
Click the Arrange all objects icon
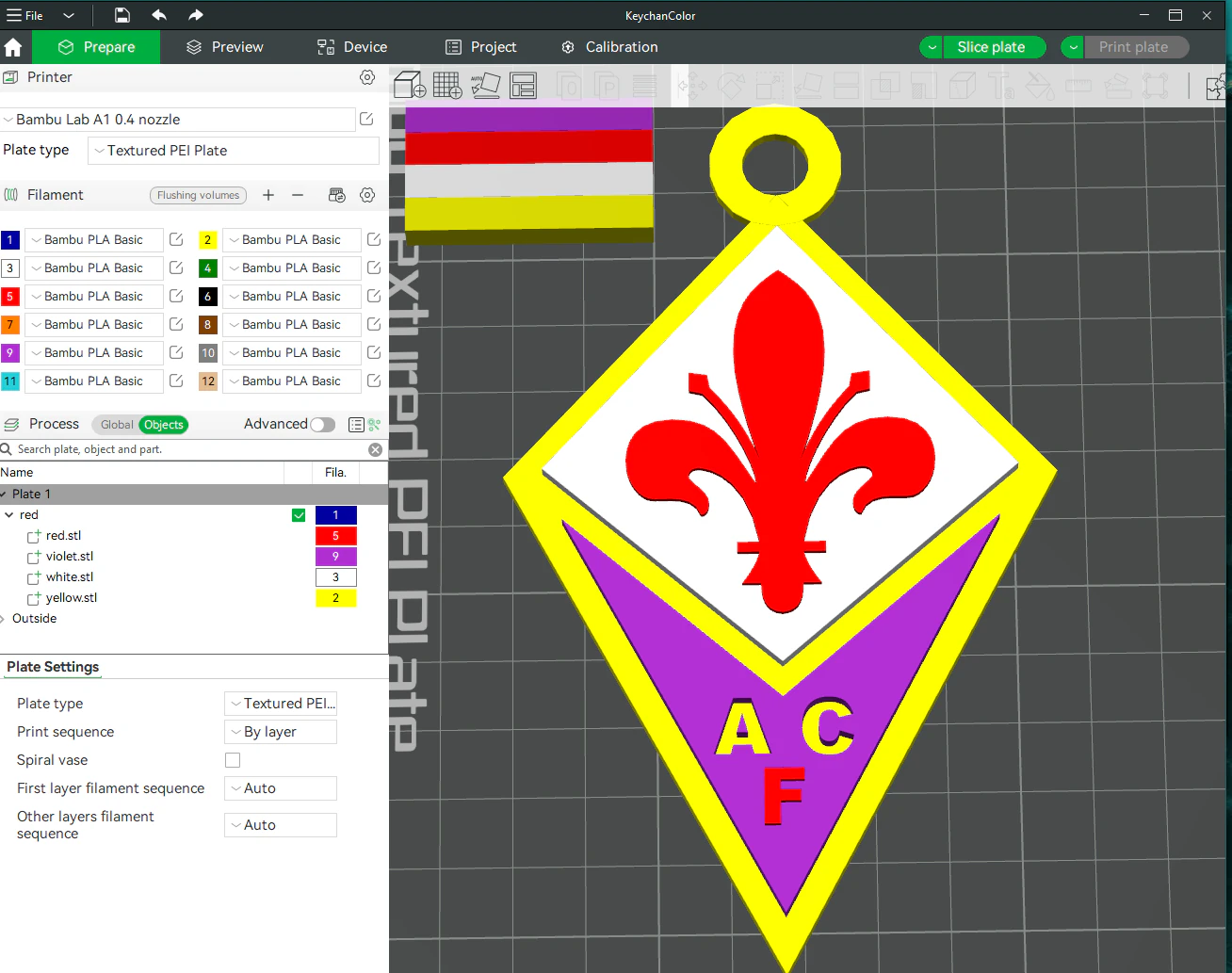(523, 85)
